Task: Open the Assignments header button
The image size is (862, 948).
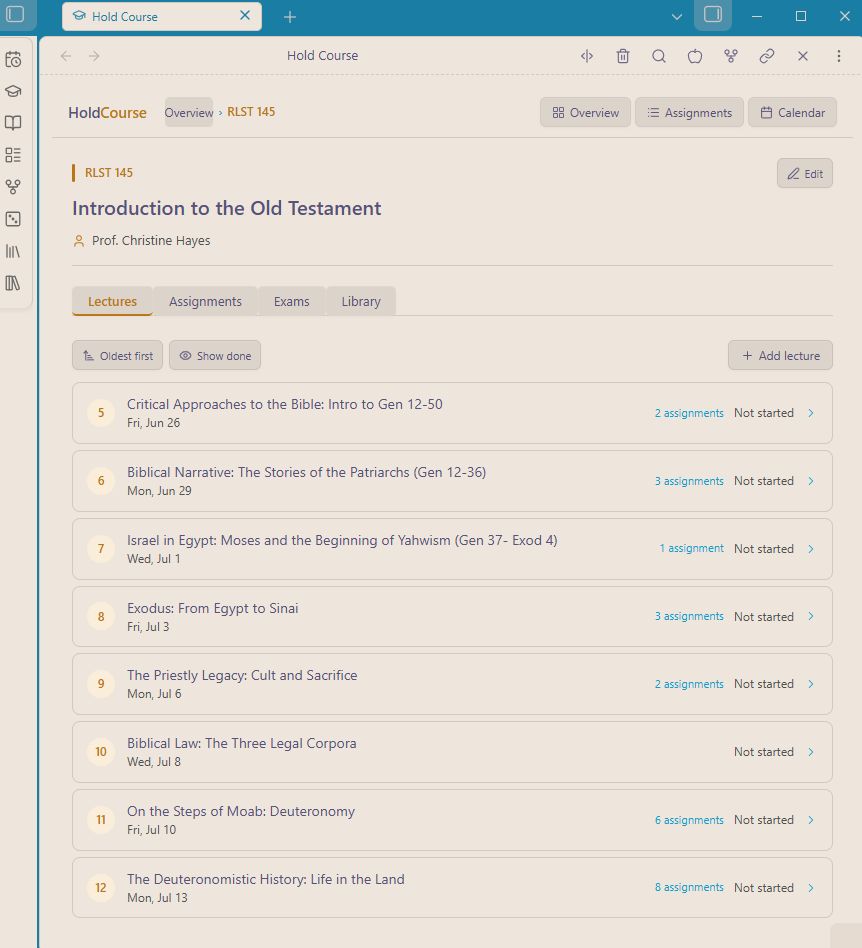Action: coord(689,112)
